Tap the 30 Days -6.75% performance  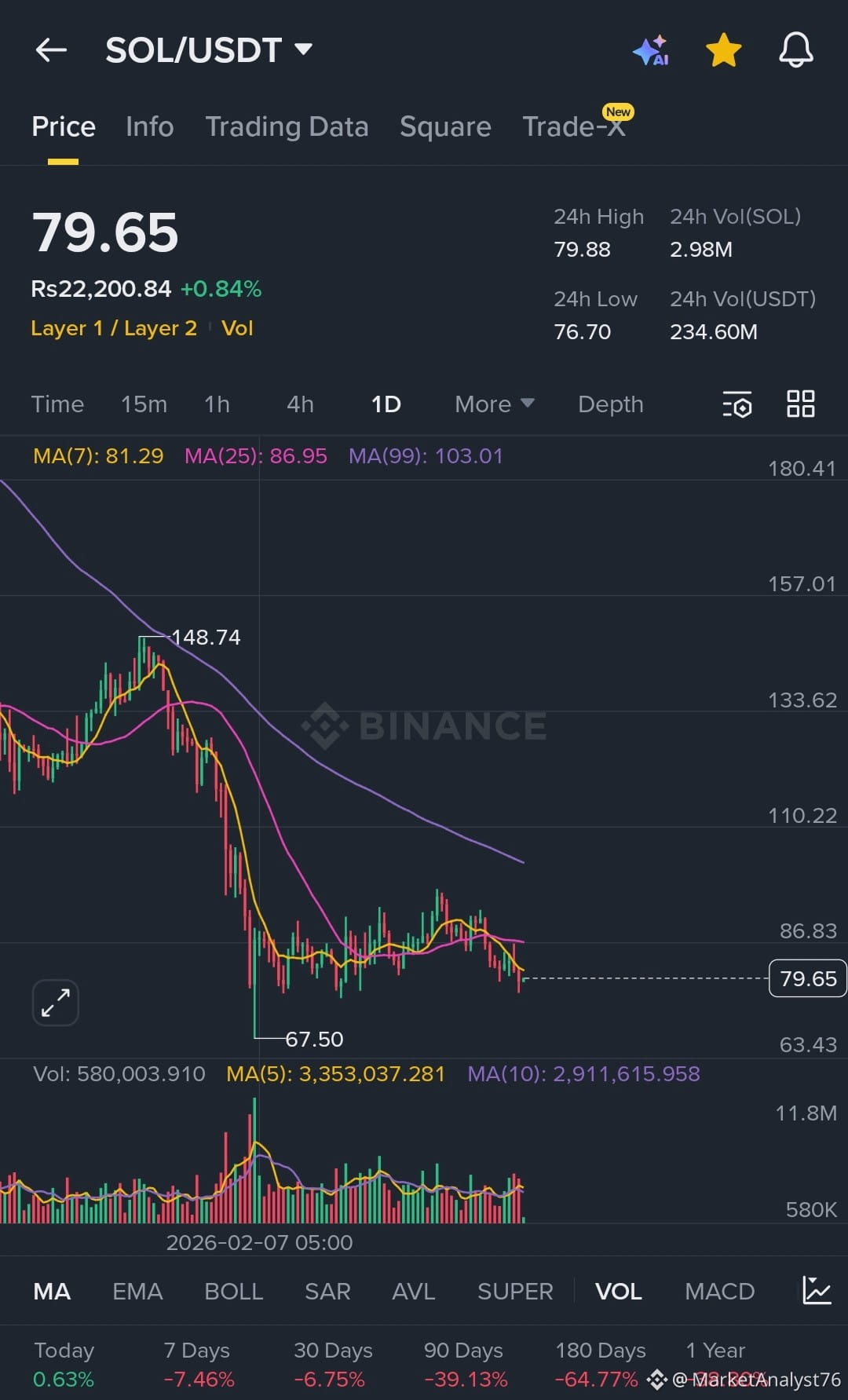(x=332, y=1365)
